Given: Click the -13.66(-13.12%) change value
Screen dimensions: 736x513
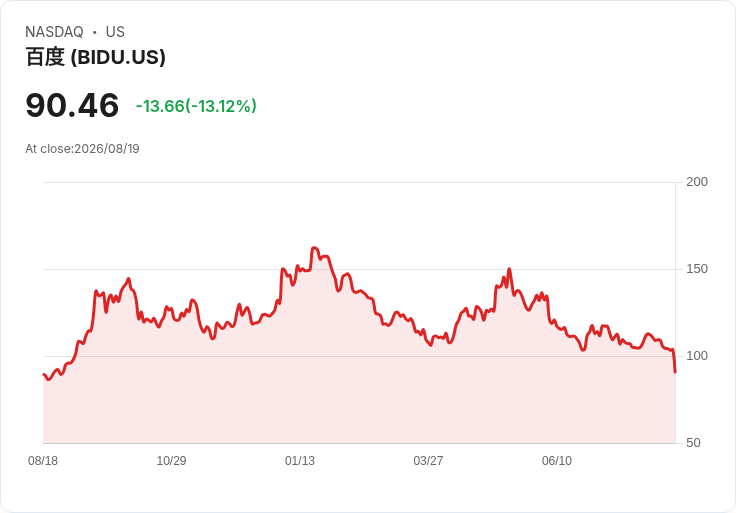Looking at the screenshot, I should tap(196, 106).
